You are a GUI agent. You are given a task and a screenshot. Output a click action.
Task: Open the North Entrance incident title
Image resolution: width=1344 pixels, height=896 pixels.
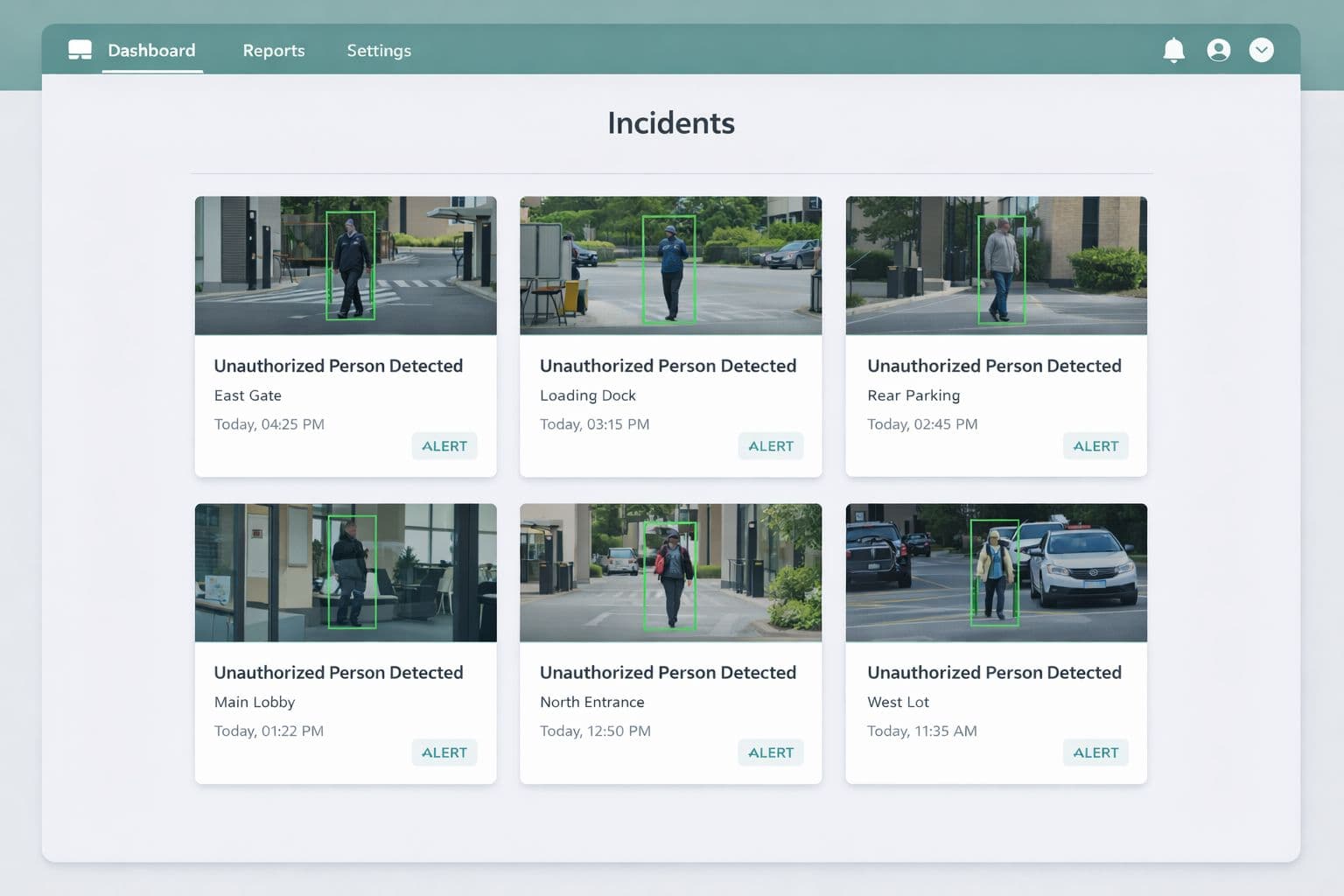668,673
